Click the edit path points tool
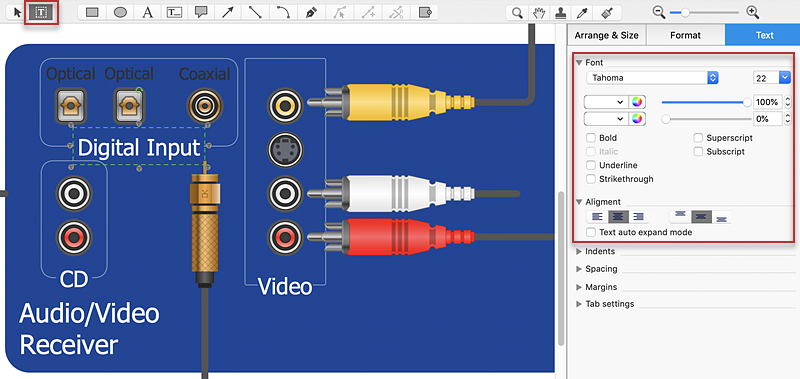Screen dimensions: 800x379 click(339, 12)
